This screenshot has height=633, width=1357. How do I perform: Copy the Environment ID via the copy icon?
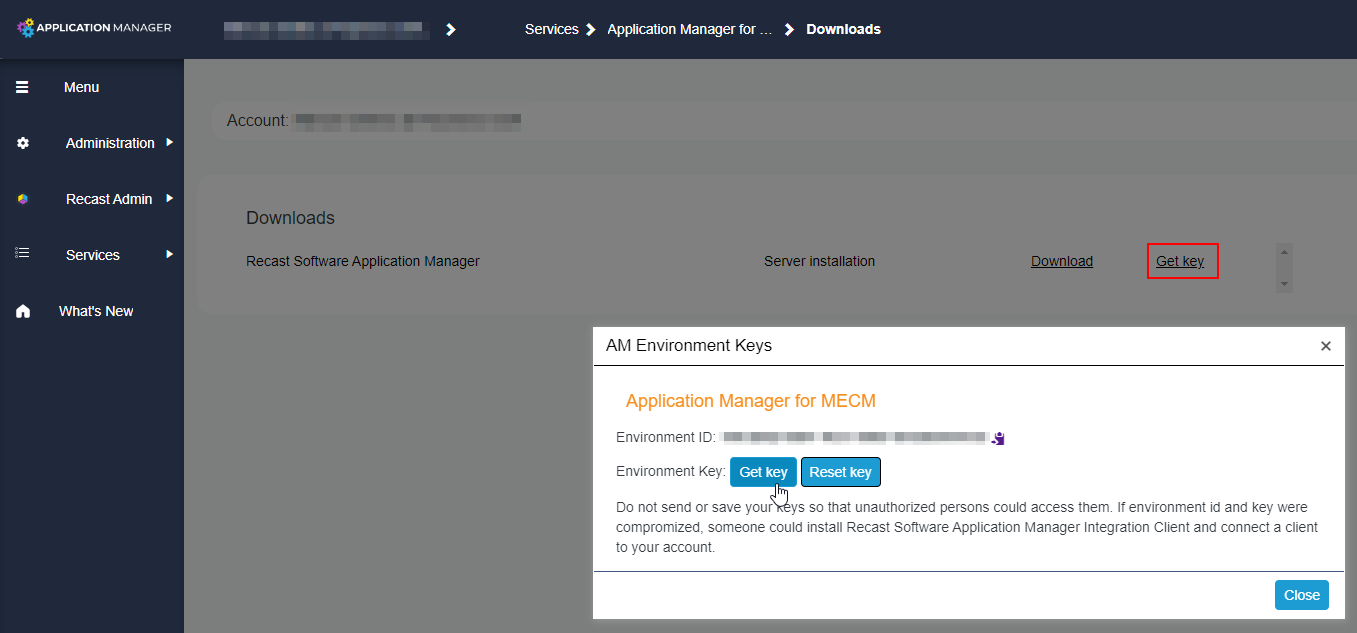(x=997, y=438)
